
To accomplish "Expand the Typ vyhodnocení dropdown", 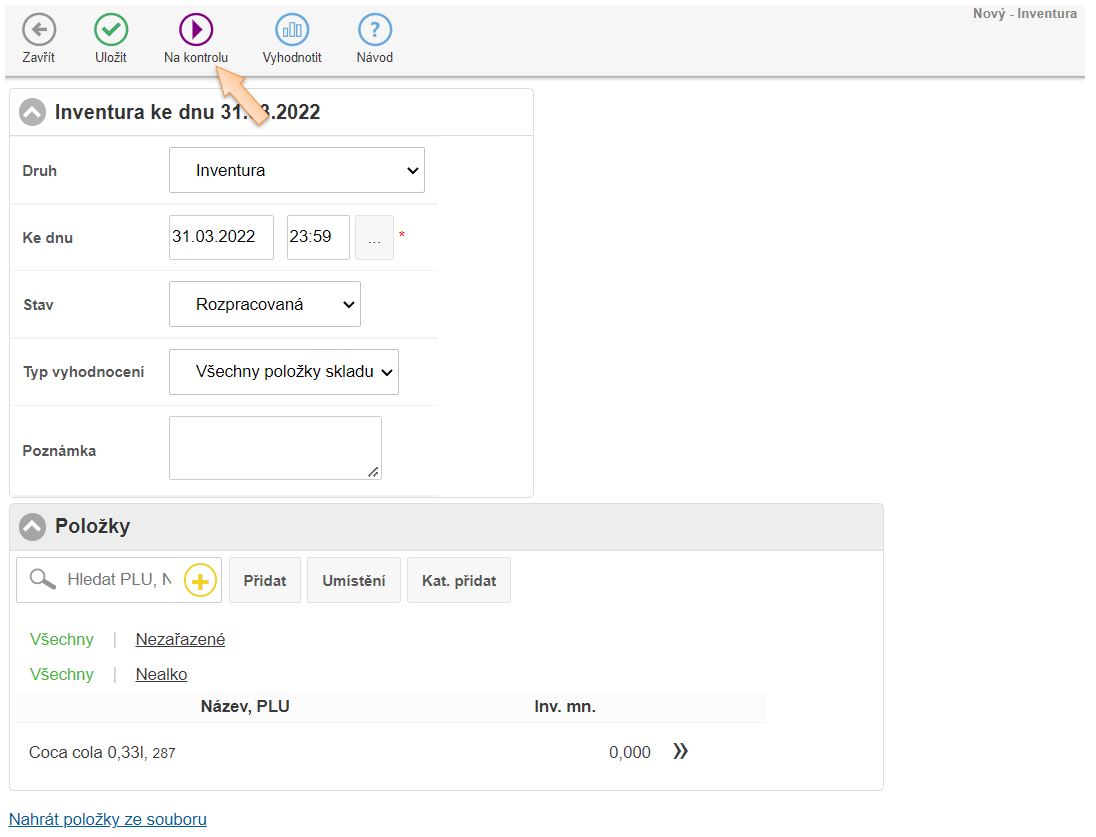I will click(284, 371).
